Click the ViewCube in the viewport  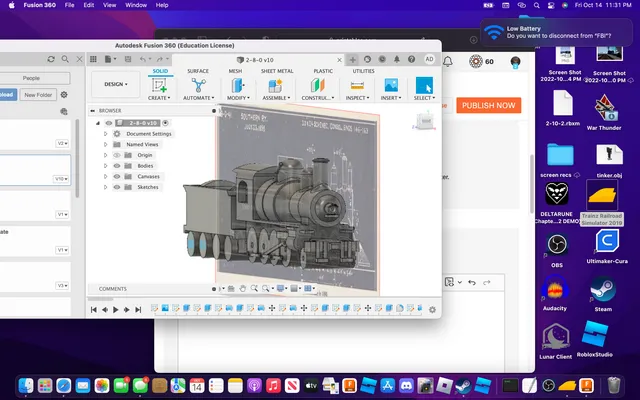tap(424, 120)
